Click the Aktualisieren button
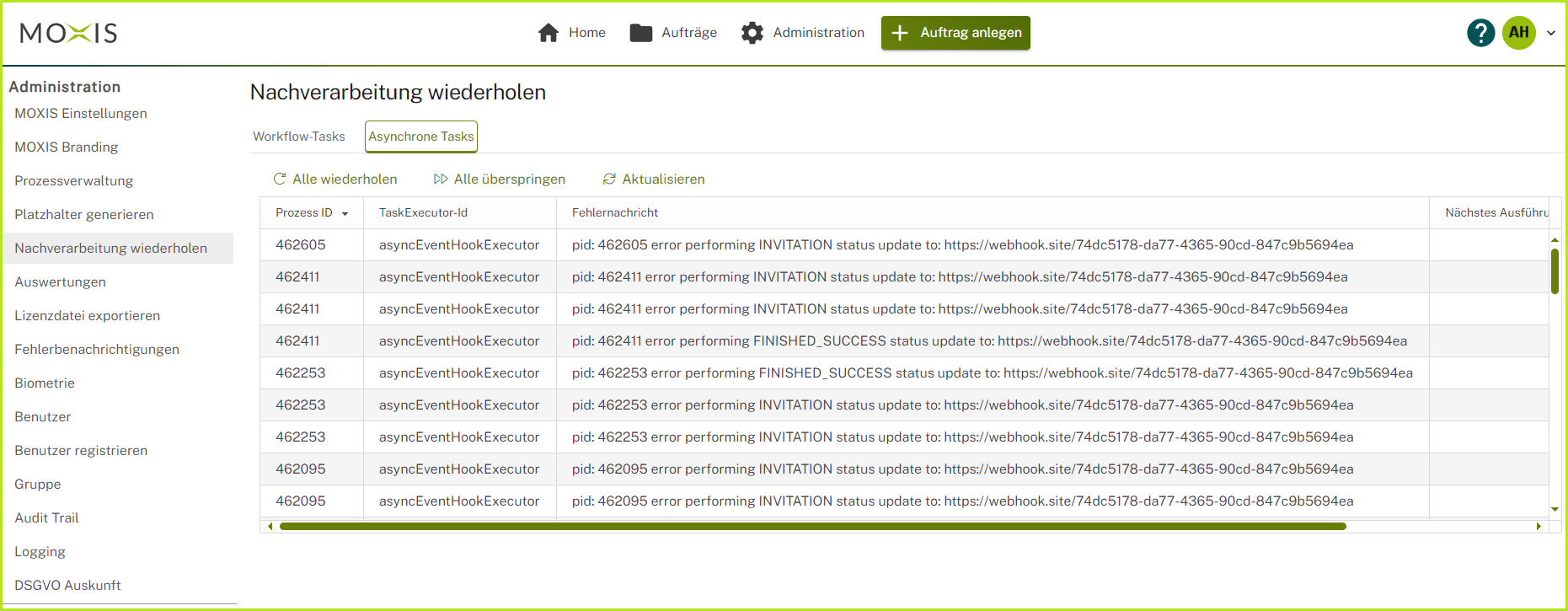The height and width of the screenshot is (611, 1568). [654, 179]
